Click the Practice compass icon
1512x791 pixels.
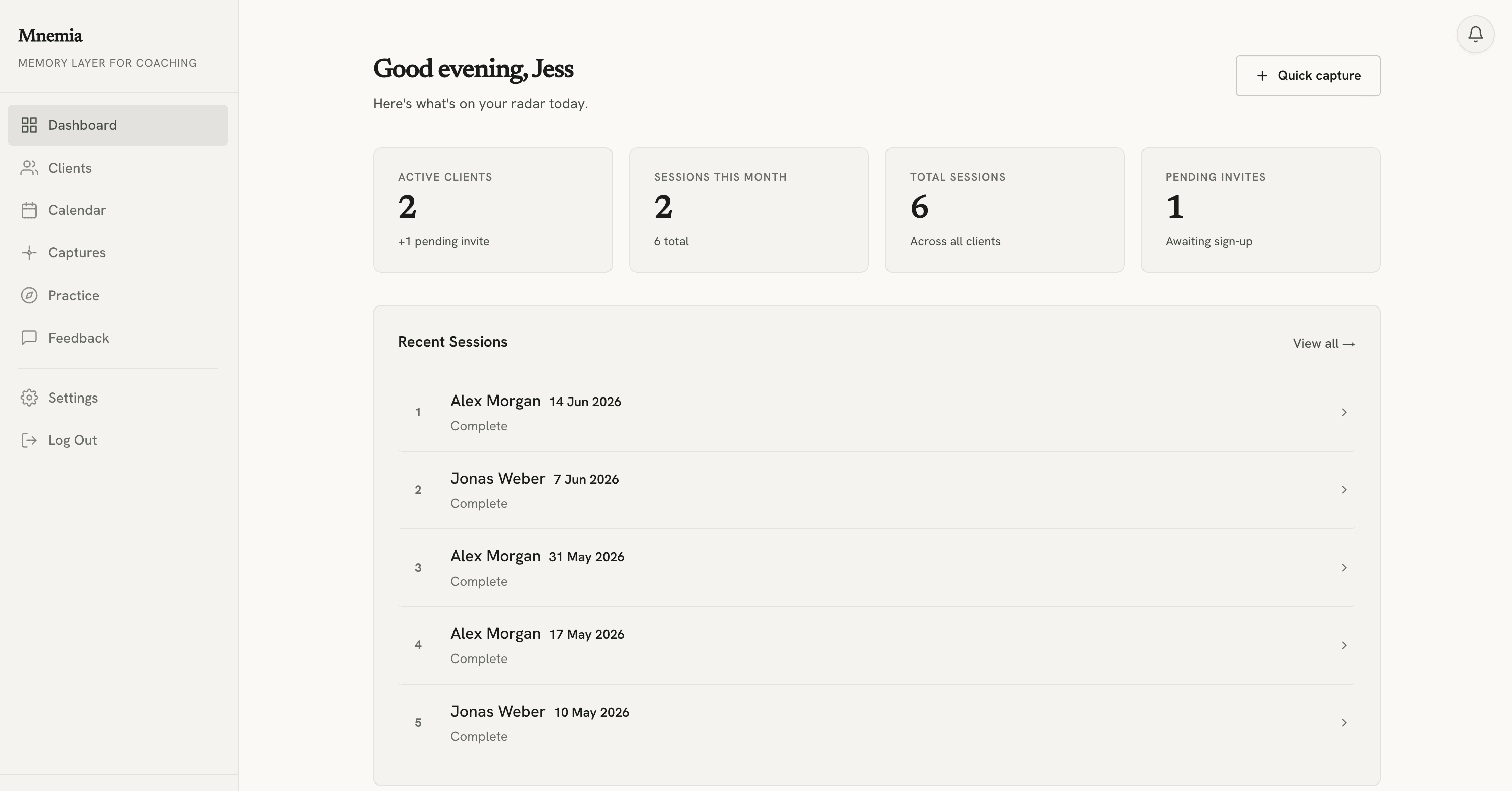(x=29, y=296)
